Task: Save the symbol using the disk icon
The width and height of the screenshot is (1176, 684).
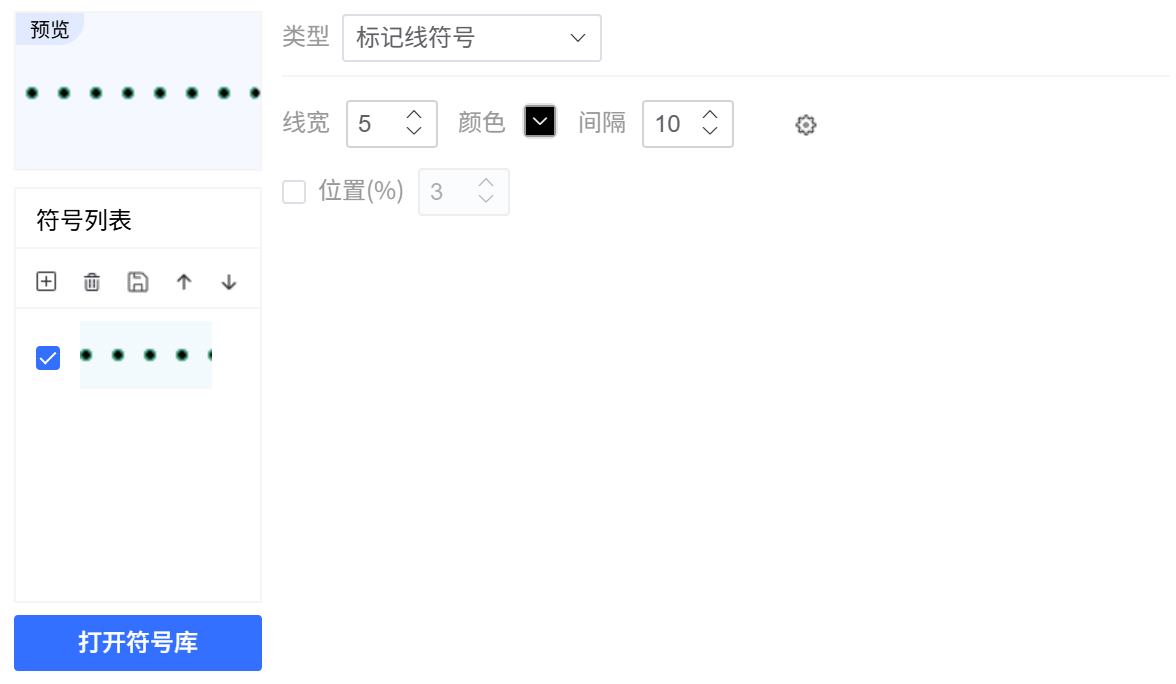Action: (138, 282)
